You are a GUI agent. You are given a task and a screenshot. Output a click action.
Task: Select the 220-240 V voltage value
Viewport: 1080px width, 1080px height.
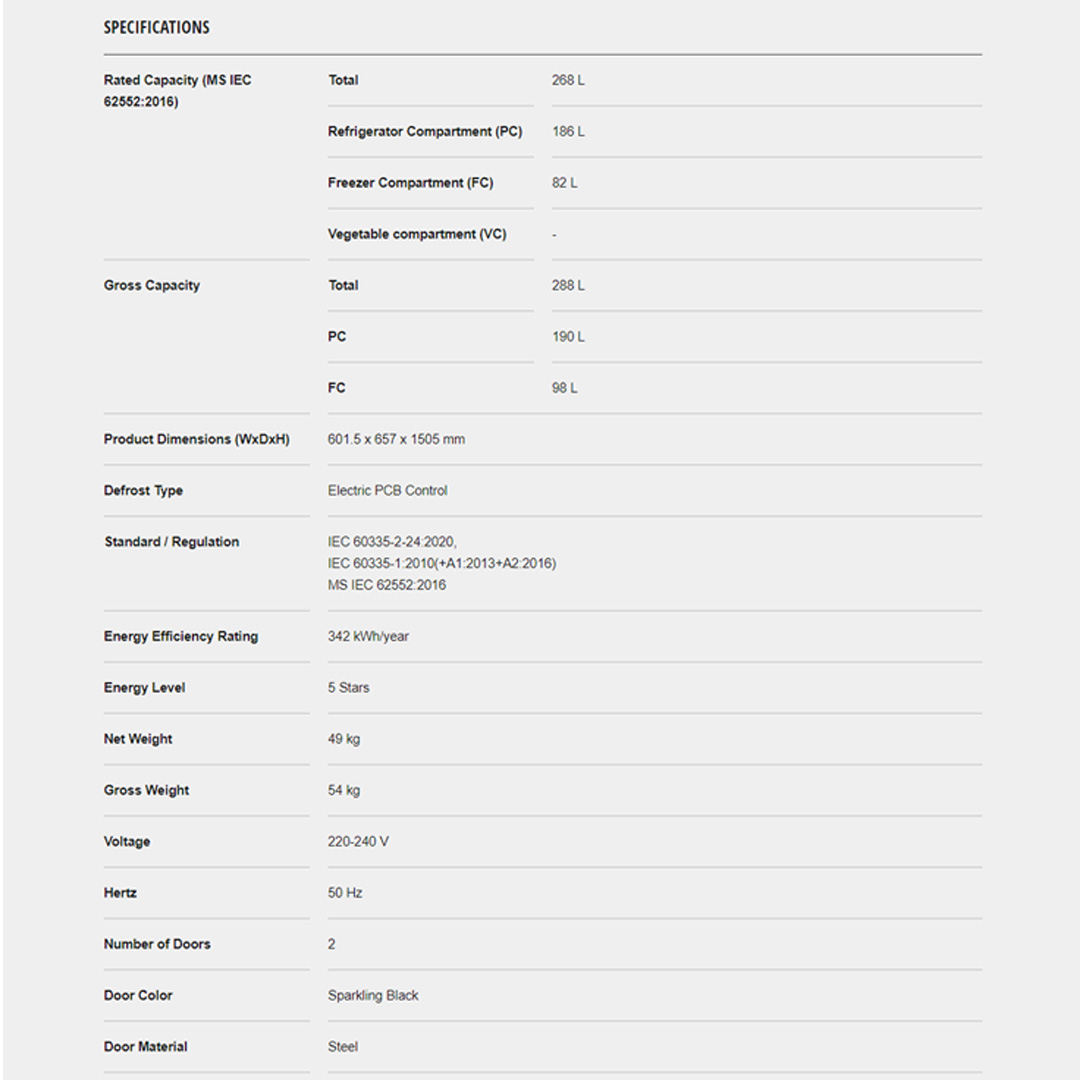pyautogui.click(x=358, y=841)
